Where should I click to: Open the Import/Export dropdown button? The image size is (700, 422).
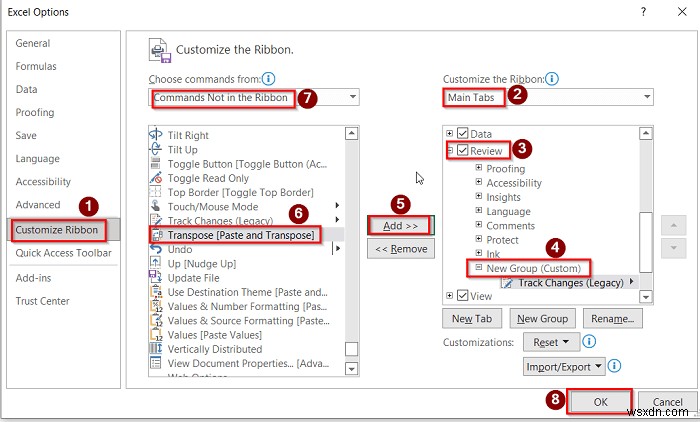coord(564,367)
